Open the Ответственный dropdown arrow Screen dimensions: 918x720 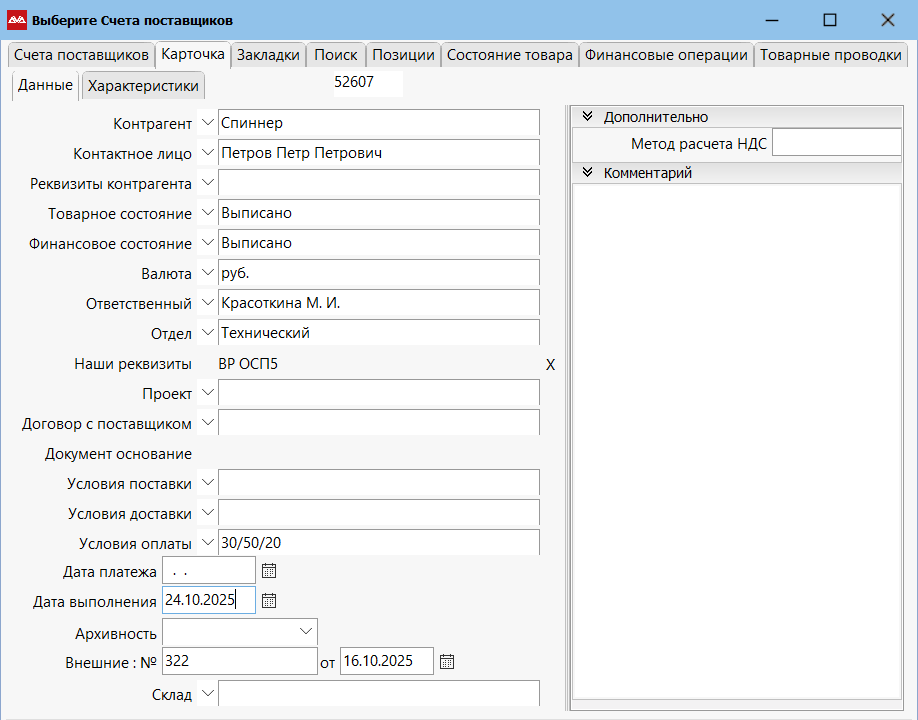click(207, 303)
